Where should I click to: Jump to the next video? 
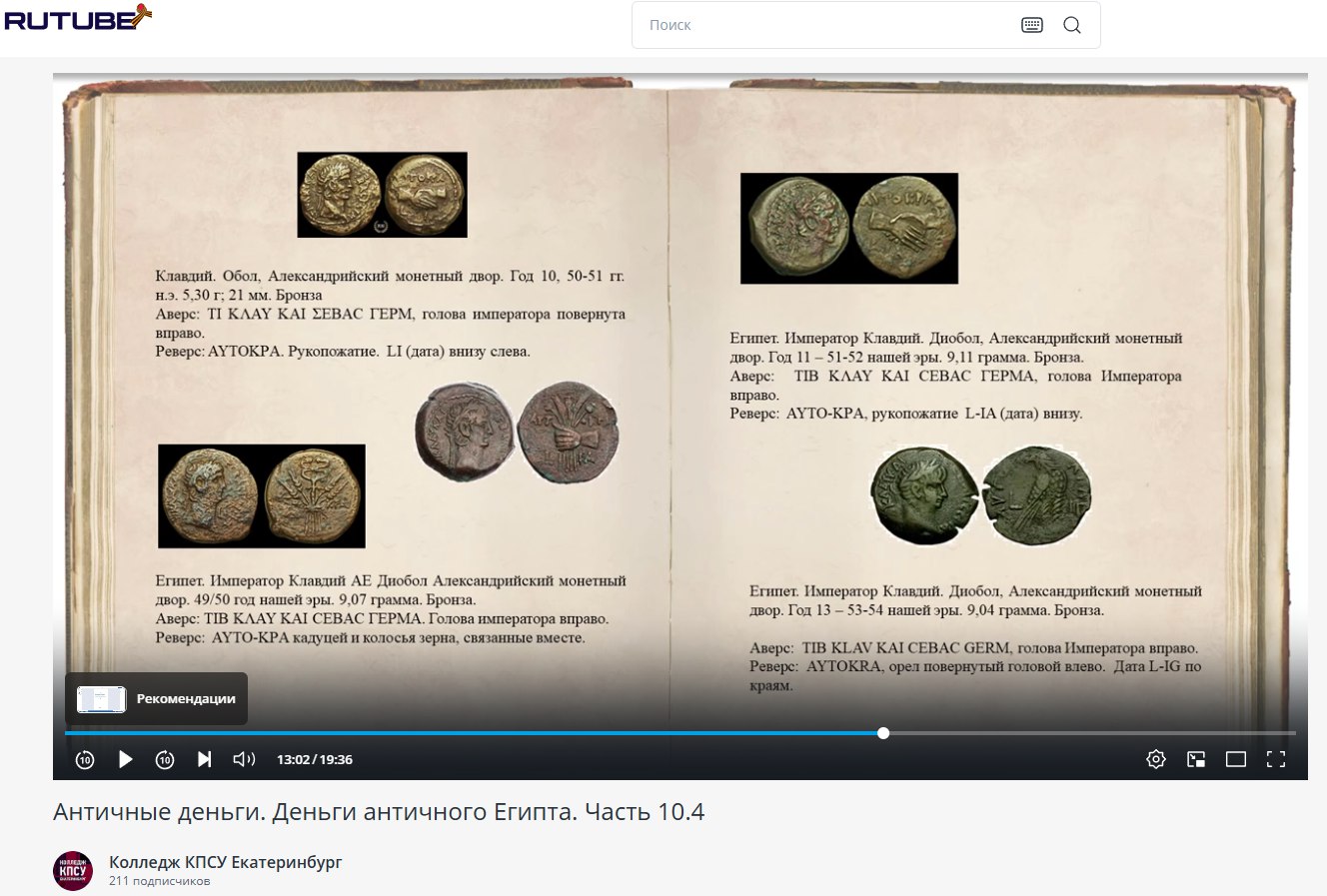pyautogui.click(x=204, y=759)
